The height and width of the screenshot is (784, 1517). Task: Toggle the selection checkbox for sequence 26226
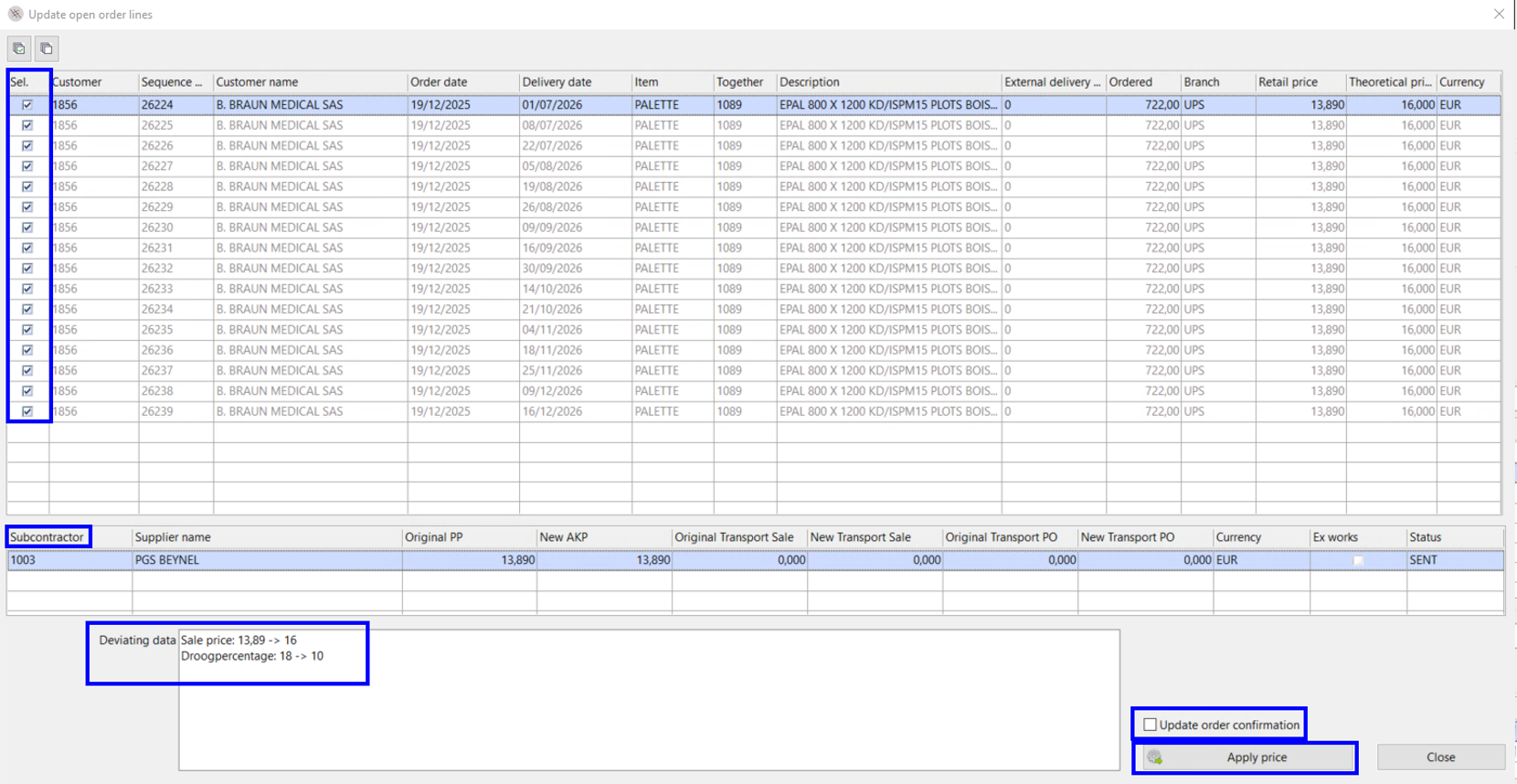pos(27,145)
